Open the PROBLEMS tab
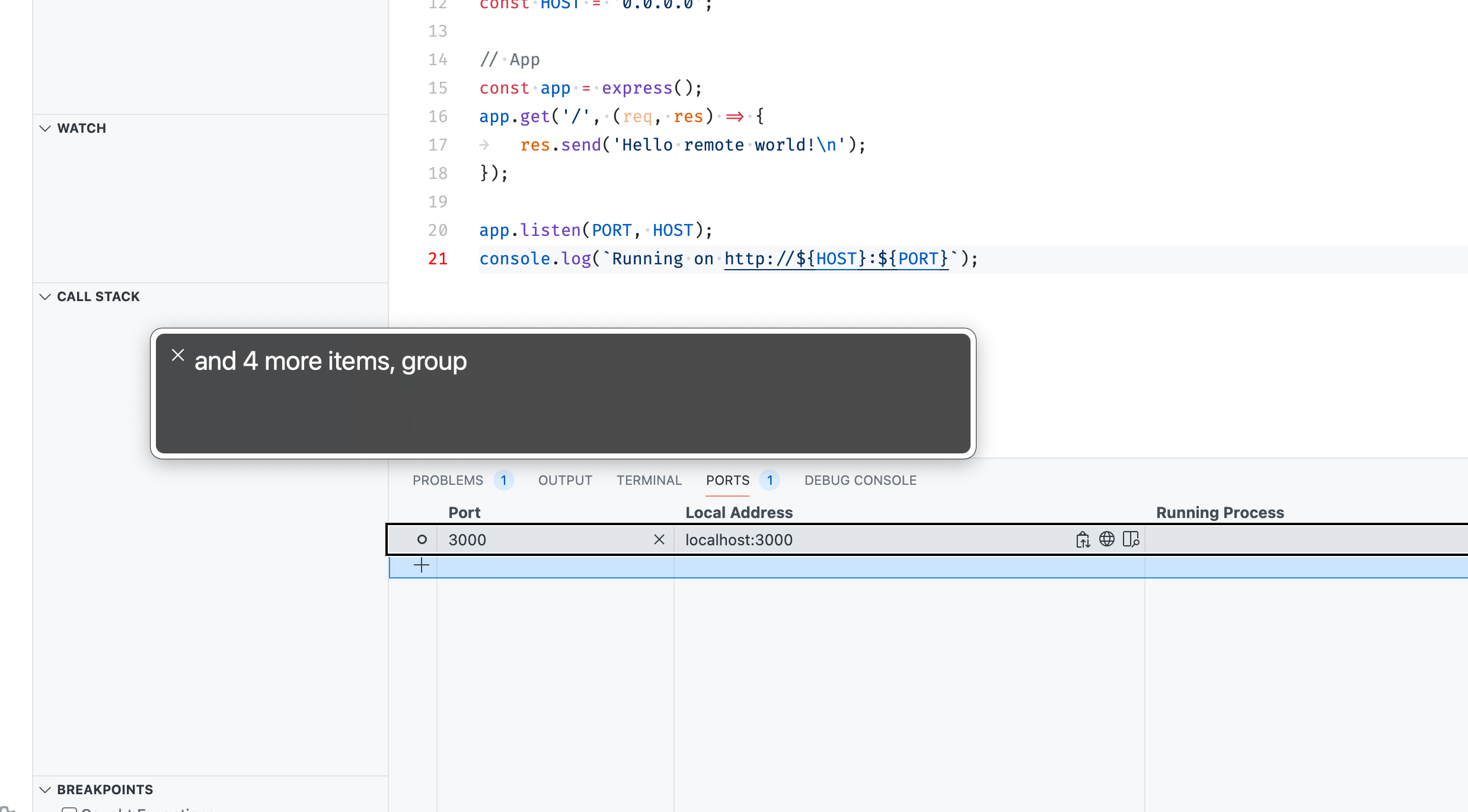 (x=448, y=480)
